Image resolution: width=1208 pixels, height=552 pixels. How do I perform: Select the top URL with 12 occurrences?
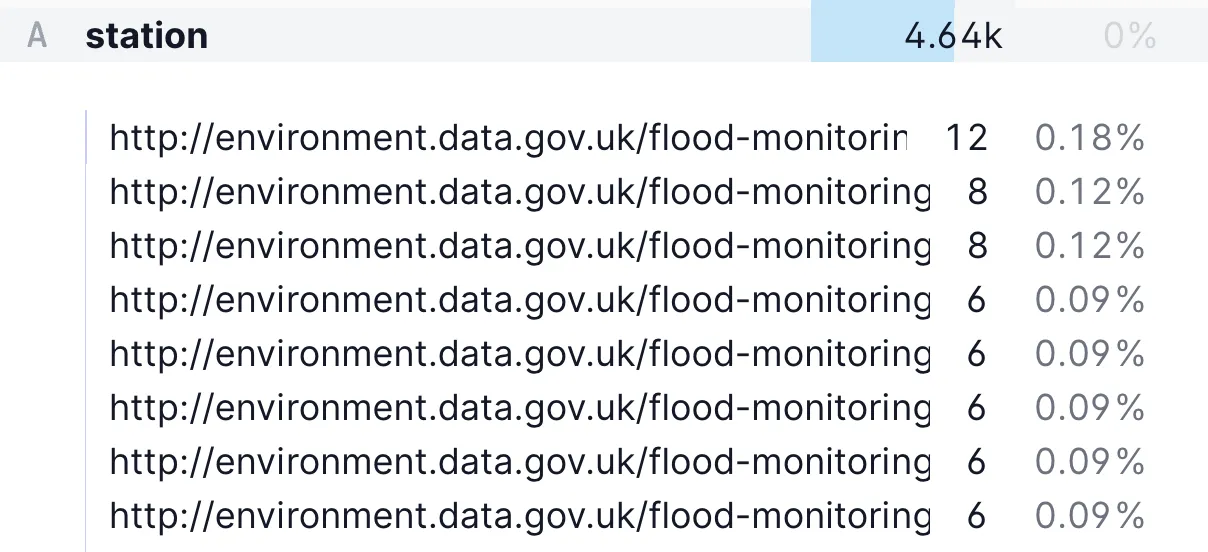click(x=508, y=138)
